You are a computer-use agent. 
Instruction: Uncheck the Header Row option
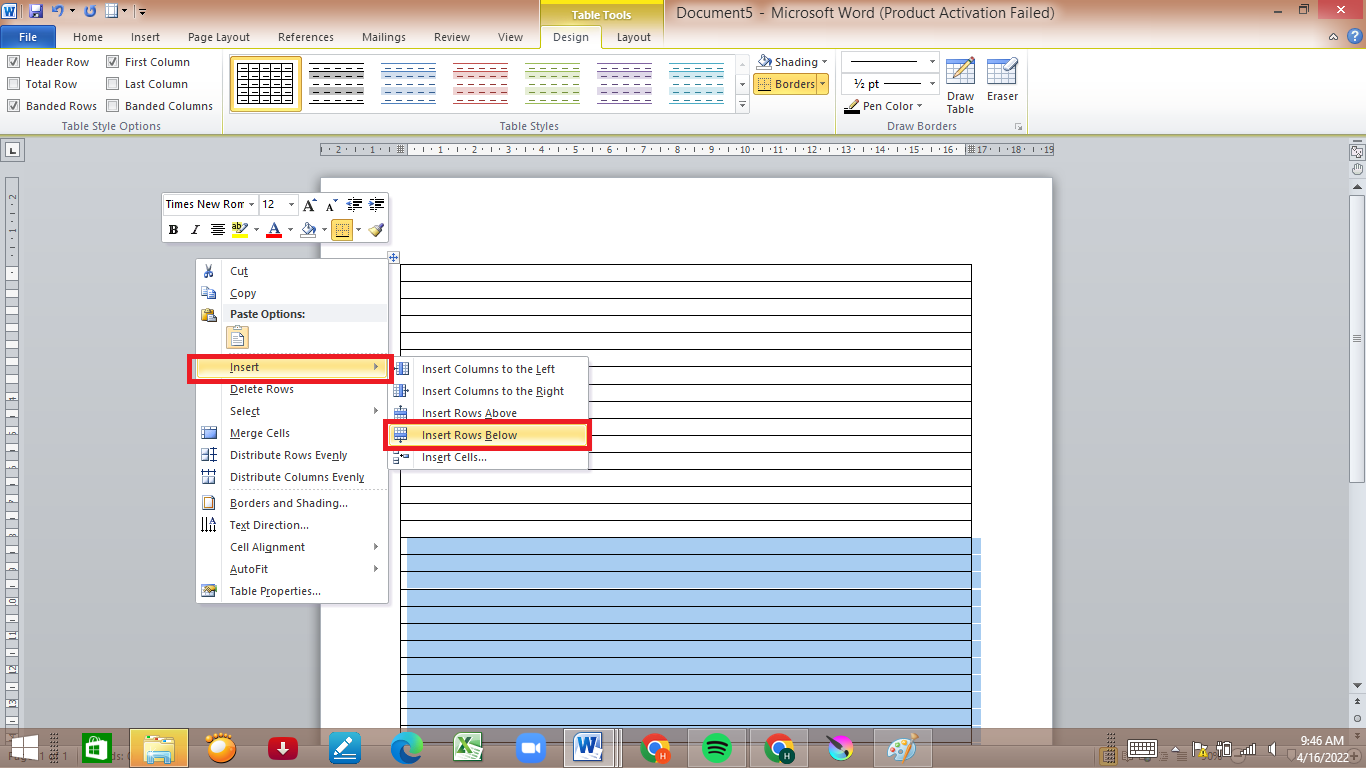(x=14, y=61)
